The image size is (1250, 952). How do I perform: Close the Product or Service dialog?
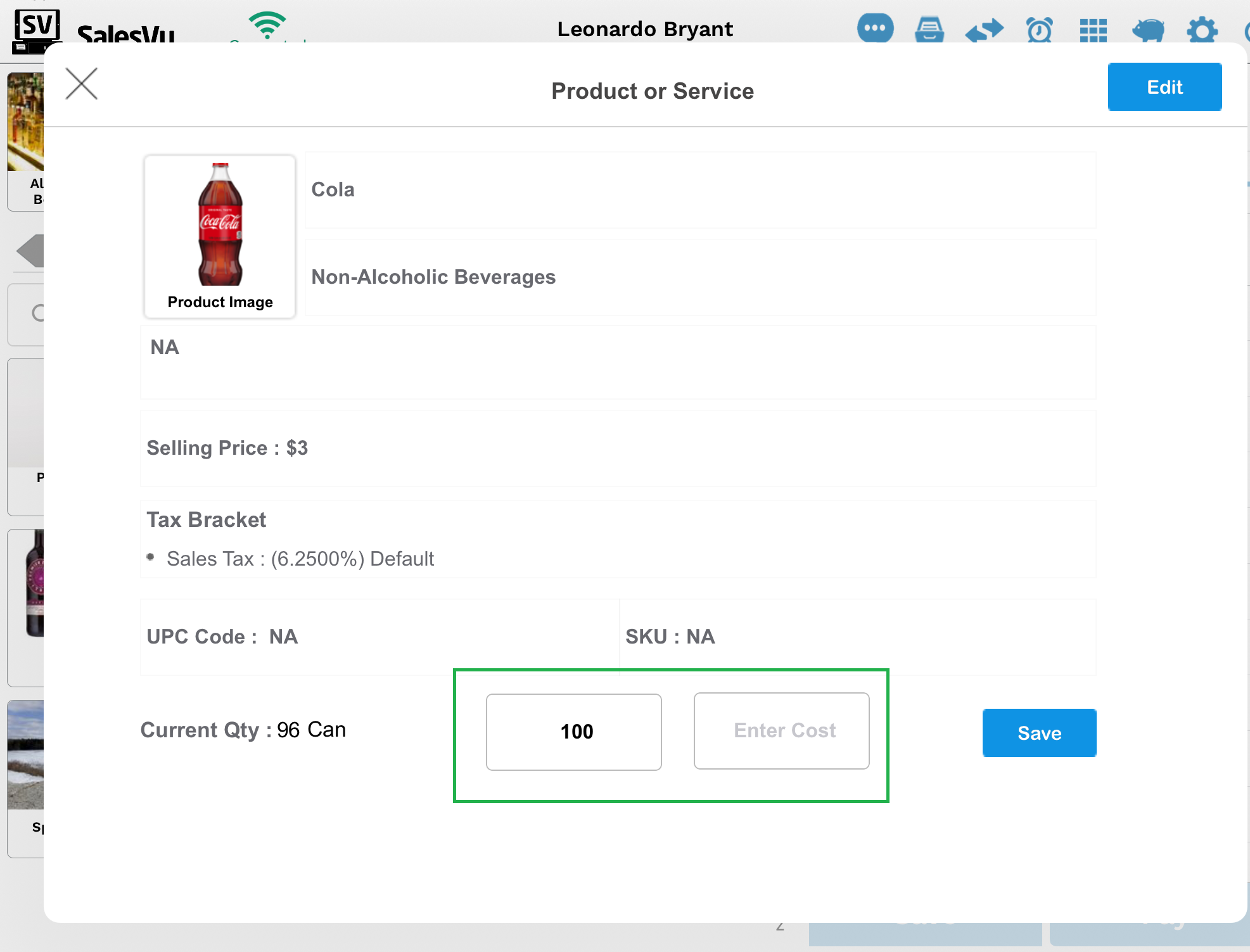82,84
